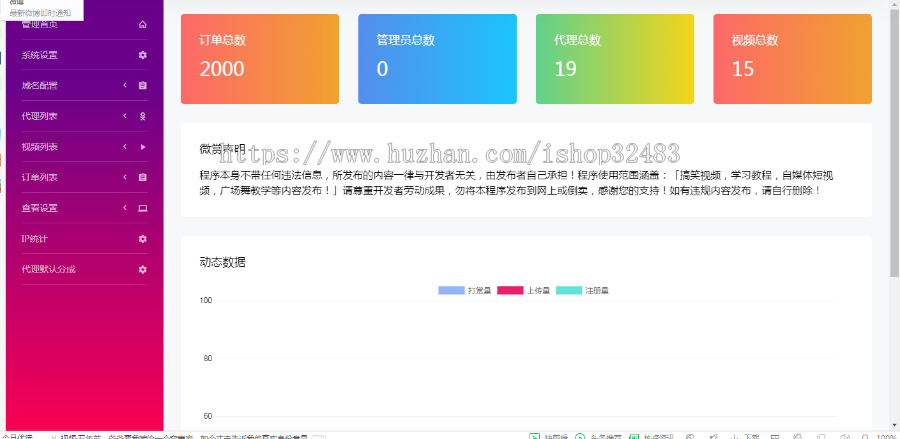Click the laptop icon beside 查看设置
The height and width of the screenshot is (439, 900).
[x=142, y=208]
